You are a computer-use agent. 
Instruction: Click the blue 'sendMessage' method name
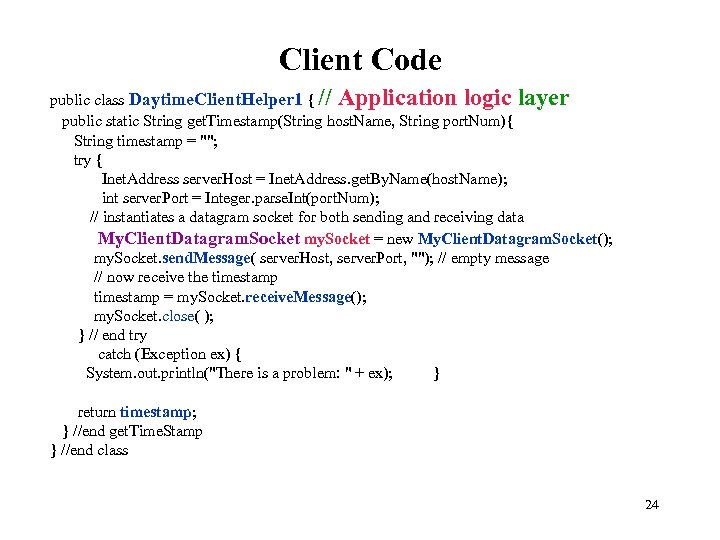click(x=206, y=258)
